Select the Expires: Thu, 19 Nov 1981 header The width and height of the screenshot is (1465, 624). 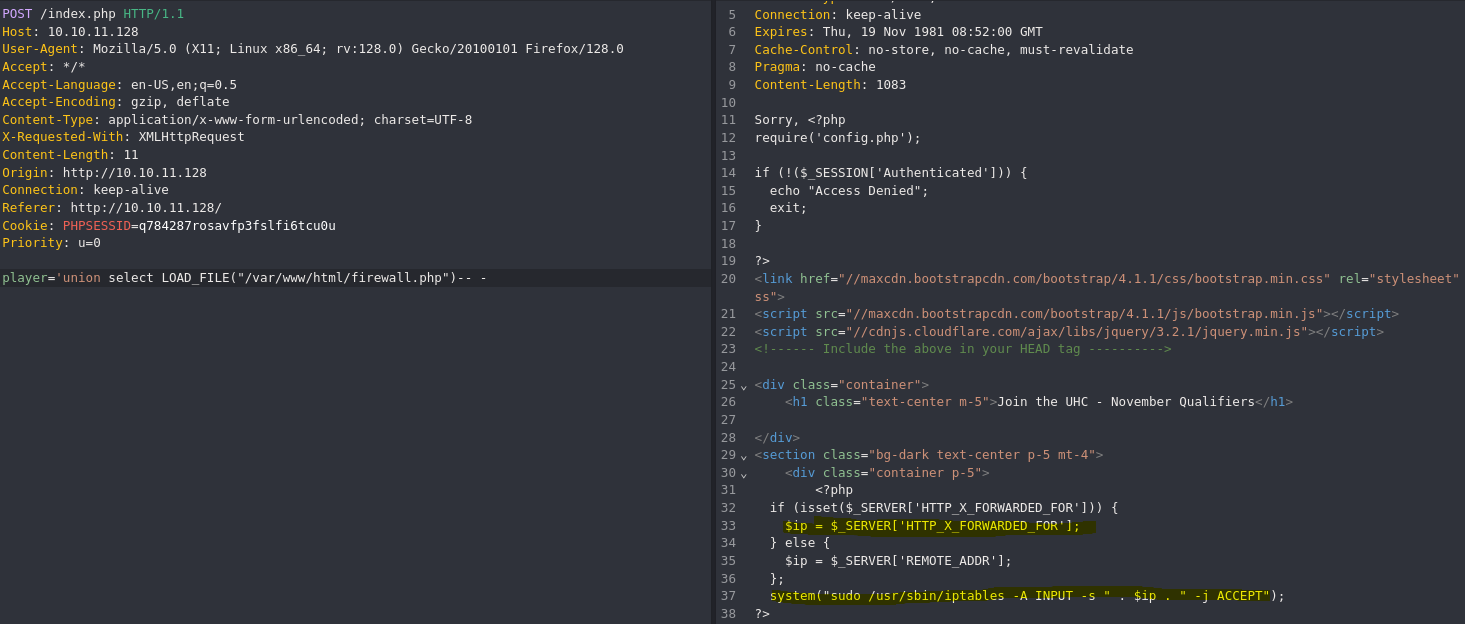(898, 32)
